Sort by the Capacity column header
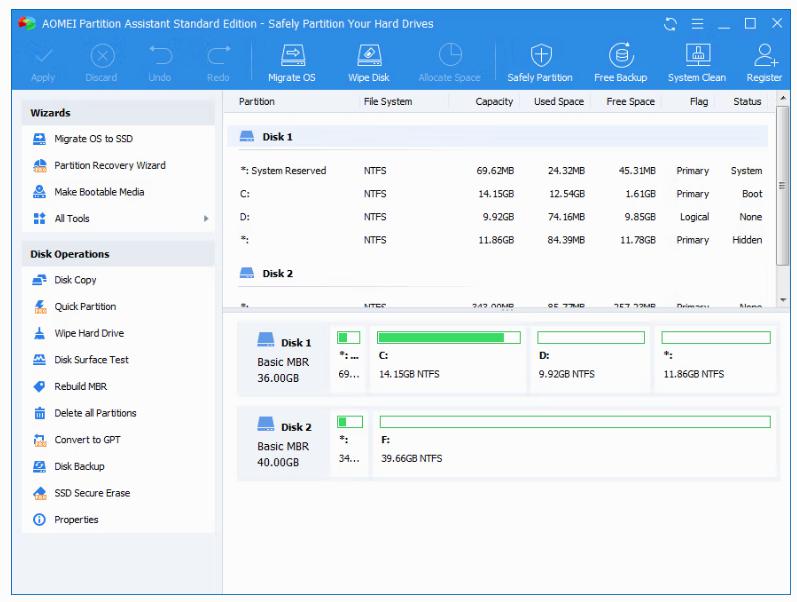The image size is (797, 602). point(493,102)
